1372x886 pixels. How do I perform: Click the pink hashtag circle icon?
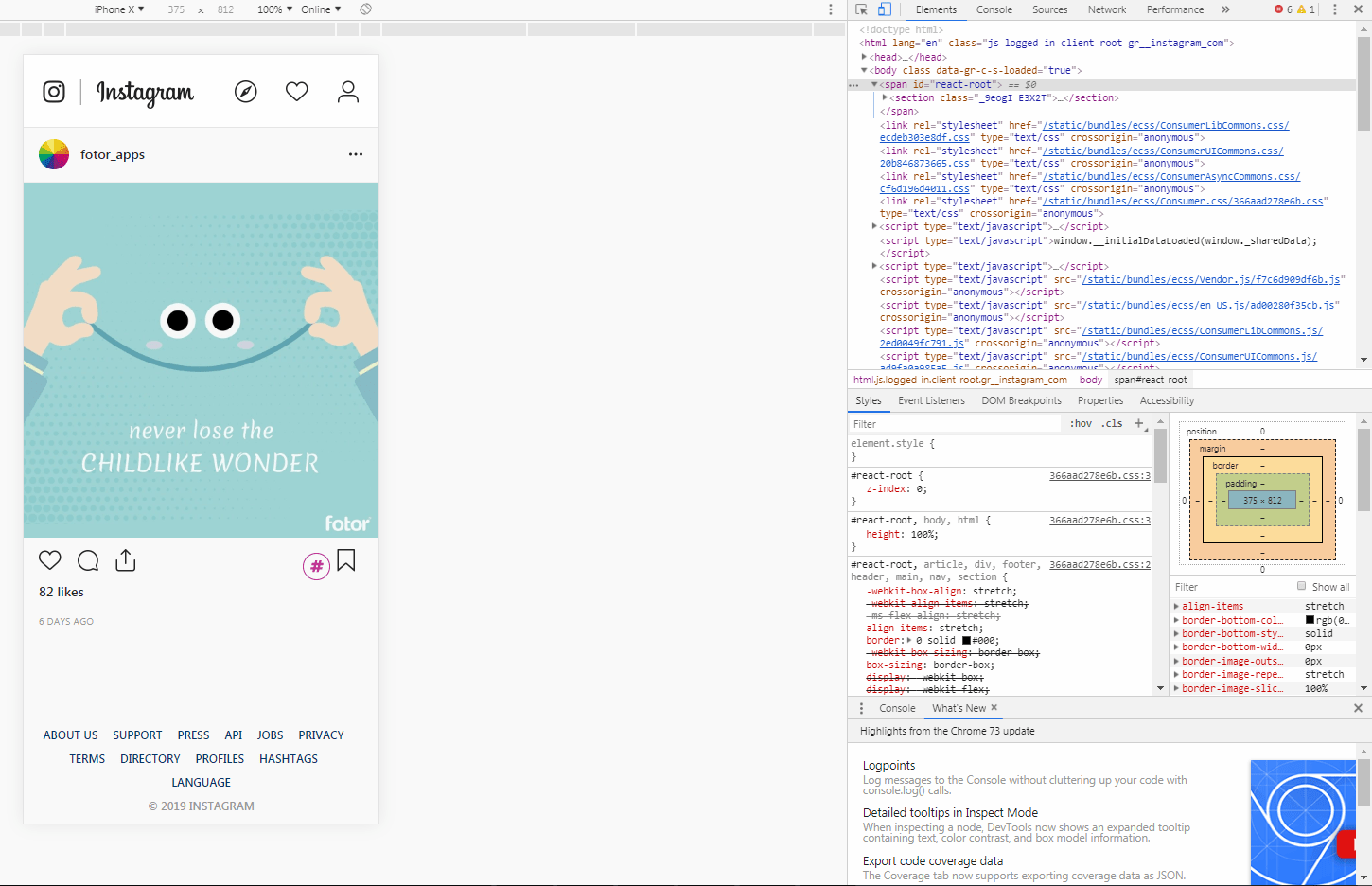[316, 566]
